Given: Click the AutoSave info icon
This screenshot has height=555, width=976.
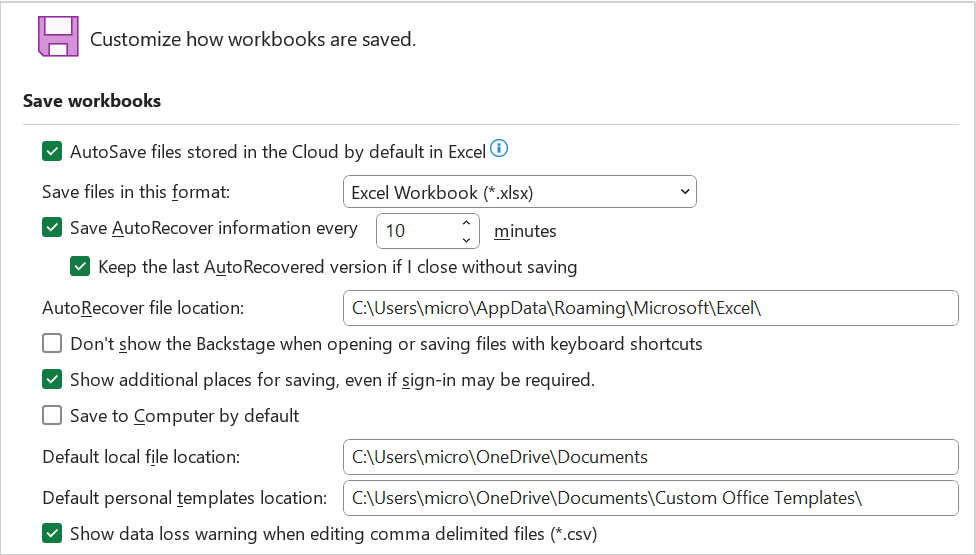Looking at the screenshot, I should click(499, 148).
